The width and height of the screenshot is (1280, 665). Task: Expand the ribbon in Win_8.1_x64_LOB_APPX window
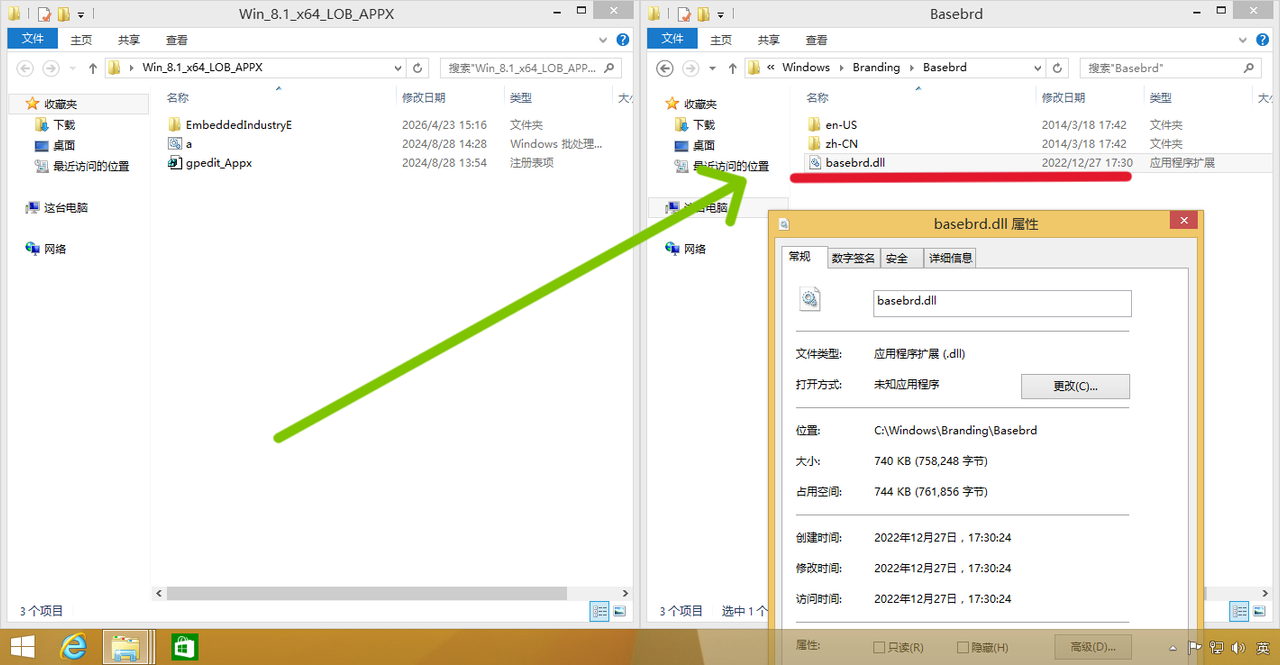pyautogui.click(x=603, y=40)
